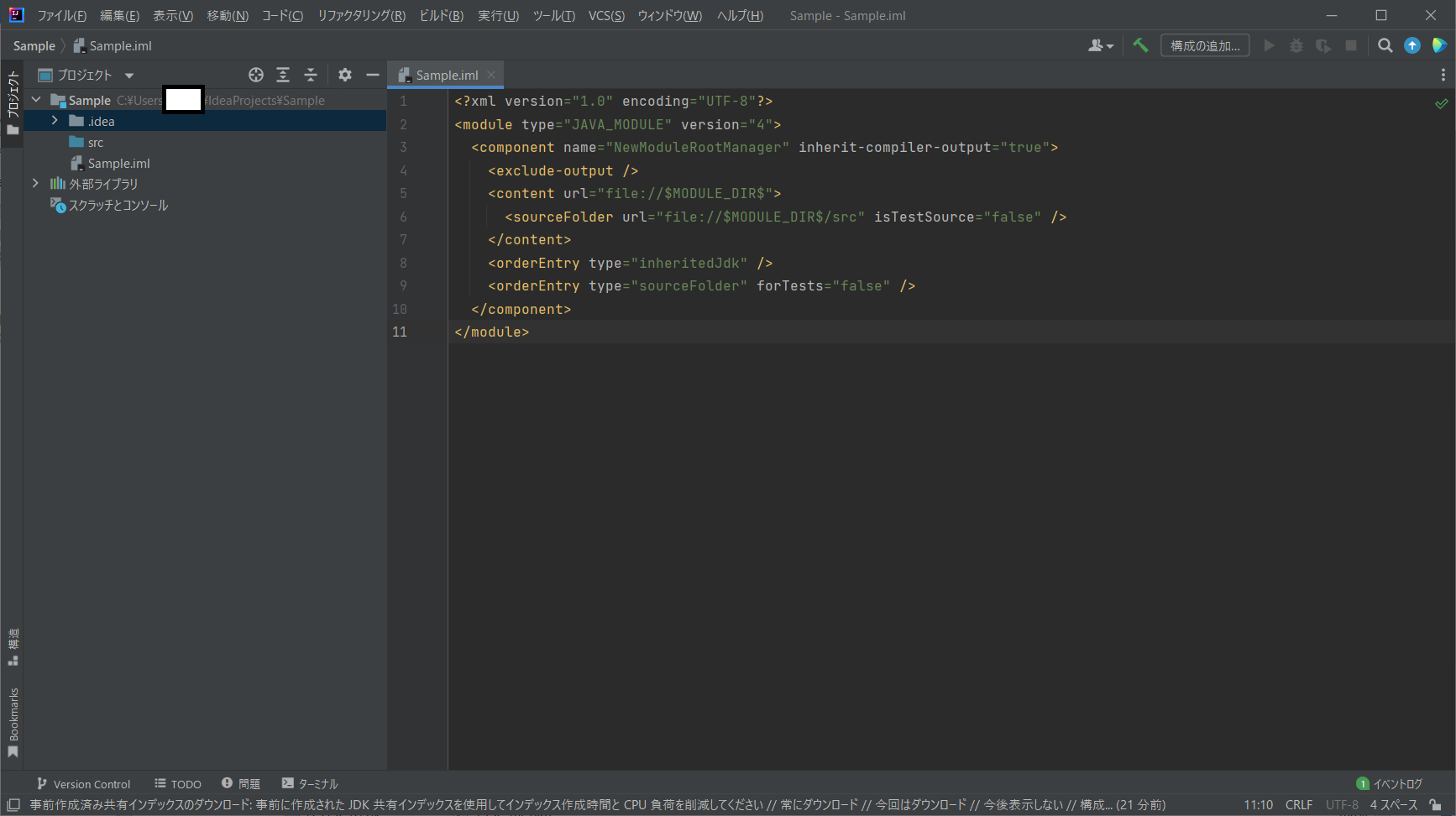Open the VCS(S) menu
1456x816 pixels.
(606, 15)
